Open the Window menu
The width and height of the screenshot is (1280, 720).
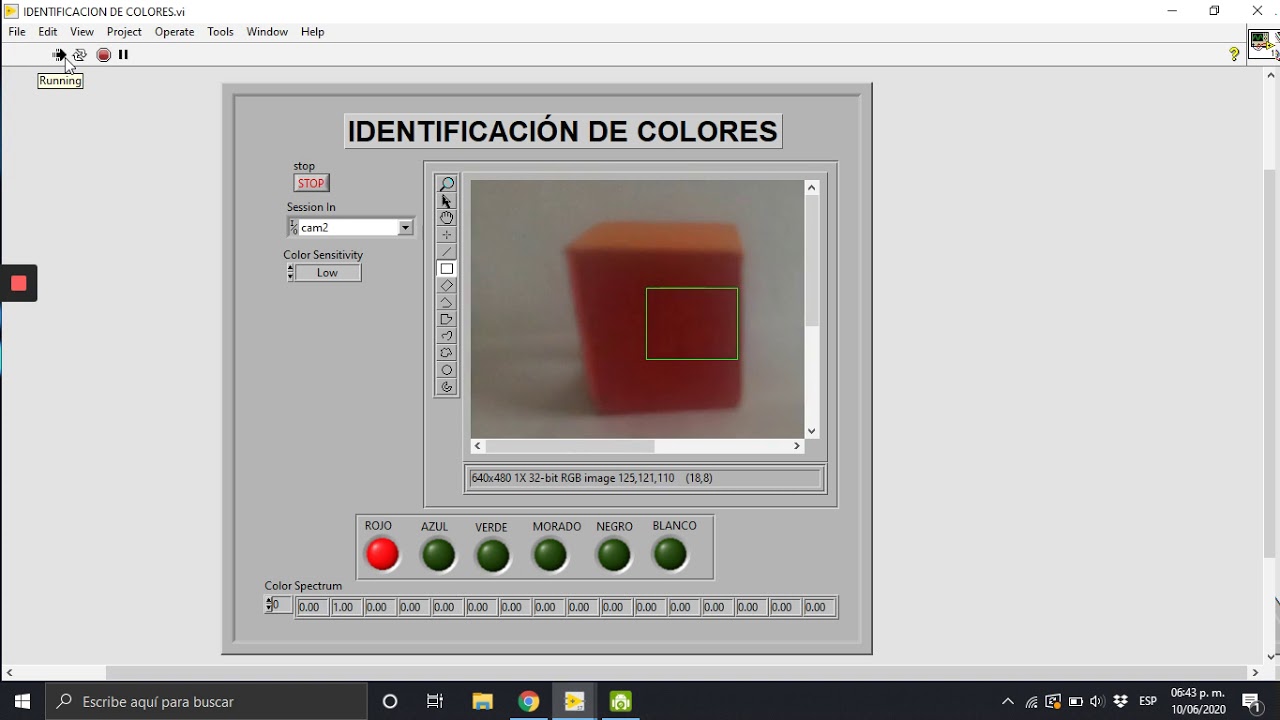point(267,32)
